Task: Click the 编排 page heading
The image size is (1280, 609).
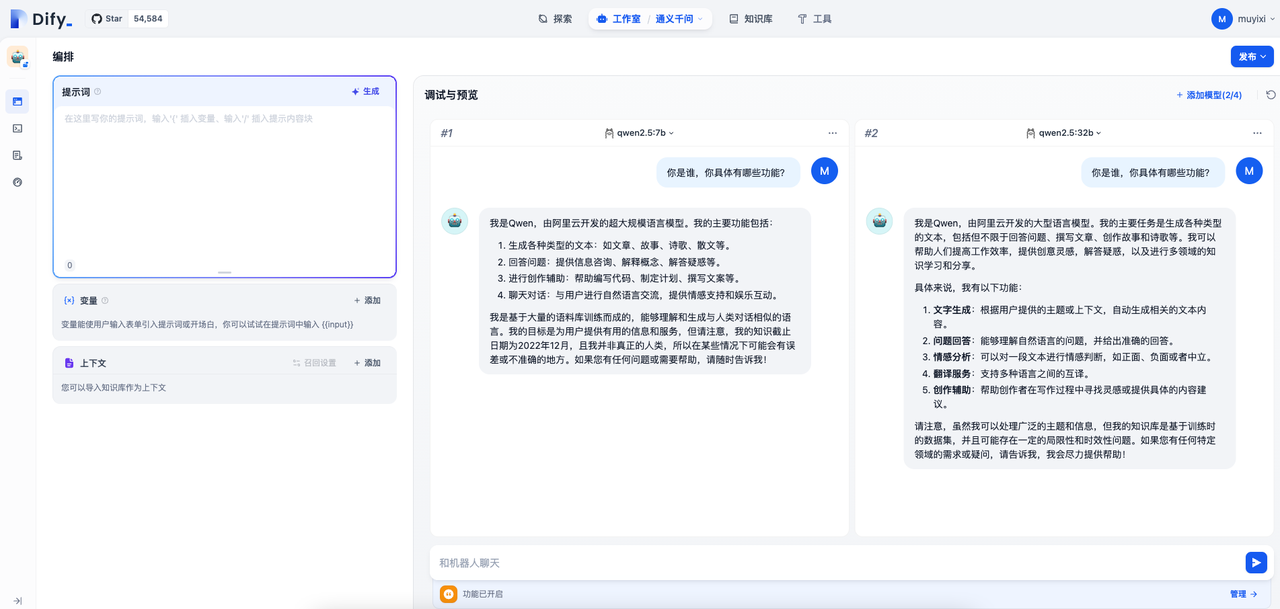Action: (x=63, y=57)
